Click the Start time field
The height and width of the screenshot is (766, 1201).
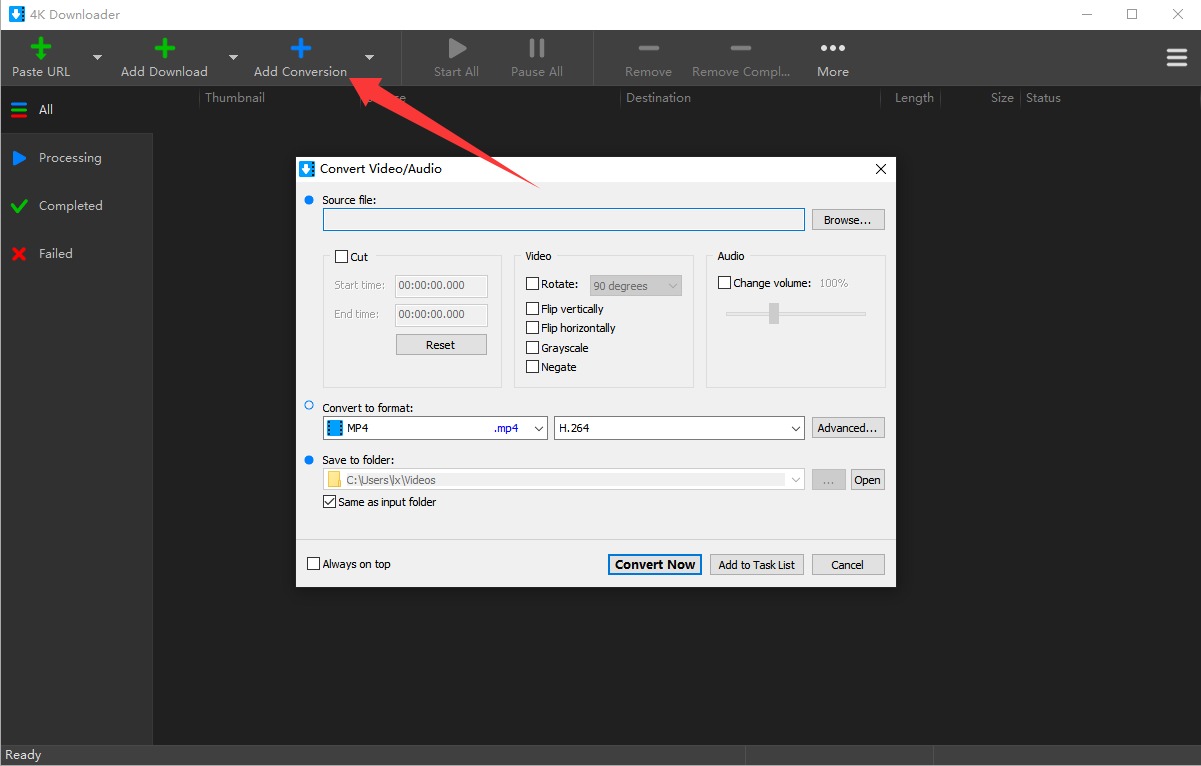point(442,286)
